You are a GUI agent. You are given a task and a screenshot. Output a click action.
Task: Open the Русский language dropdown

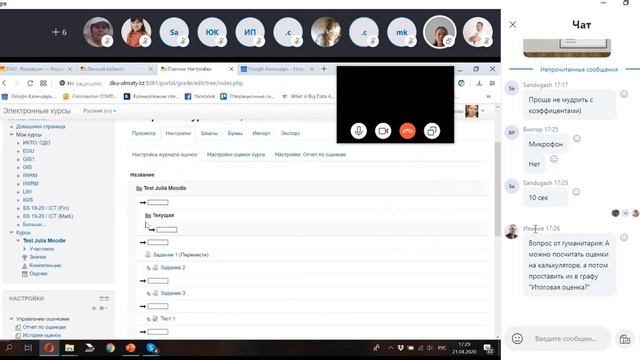pos(100,111)
